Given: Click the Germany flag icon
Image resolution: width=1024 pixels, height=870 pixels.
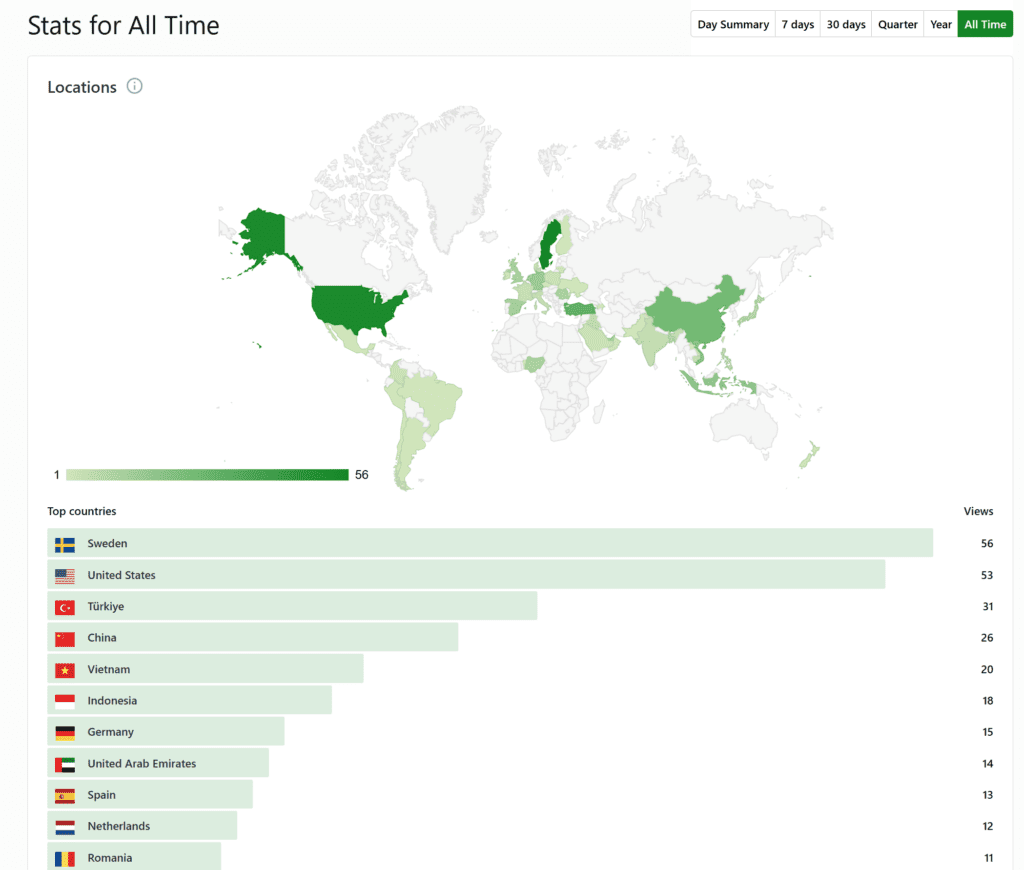Looking at the screenshot, I should [x=65, y=733].
